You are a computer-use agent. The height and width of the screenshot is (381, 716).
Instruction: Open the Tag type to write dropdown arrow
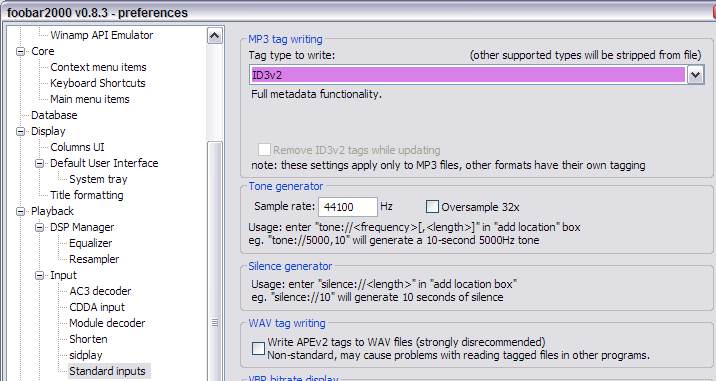click(695, 75)
